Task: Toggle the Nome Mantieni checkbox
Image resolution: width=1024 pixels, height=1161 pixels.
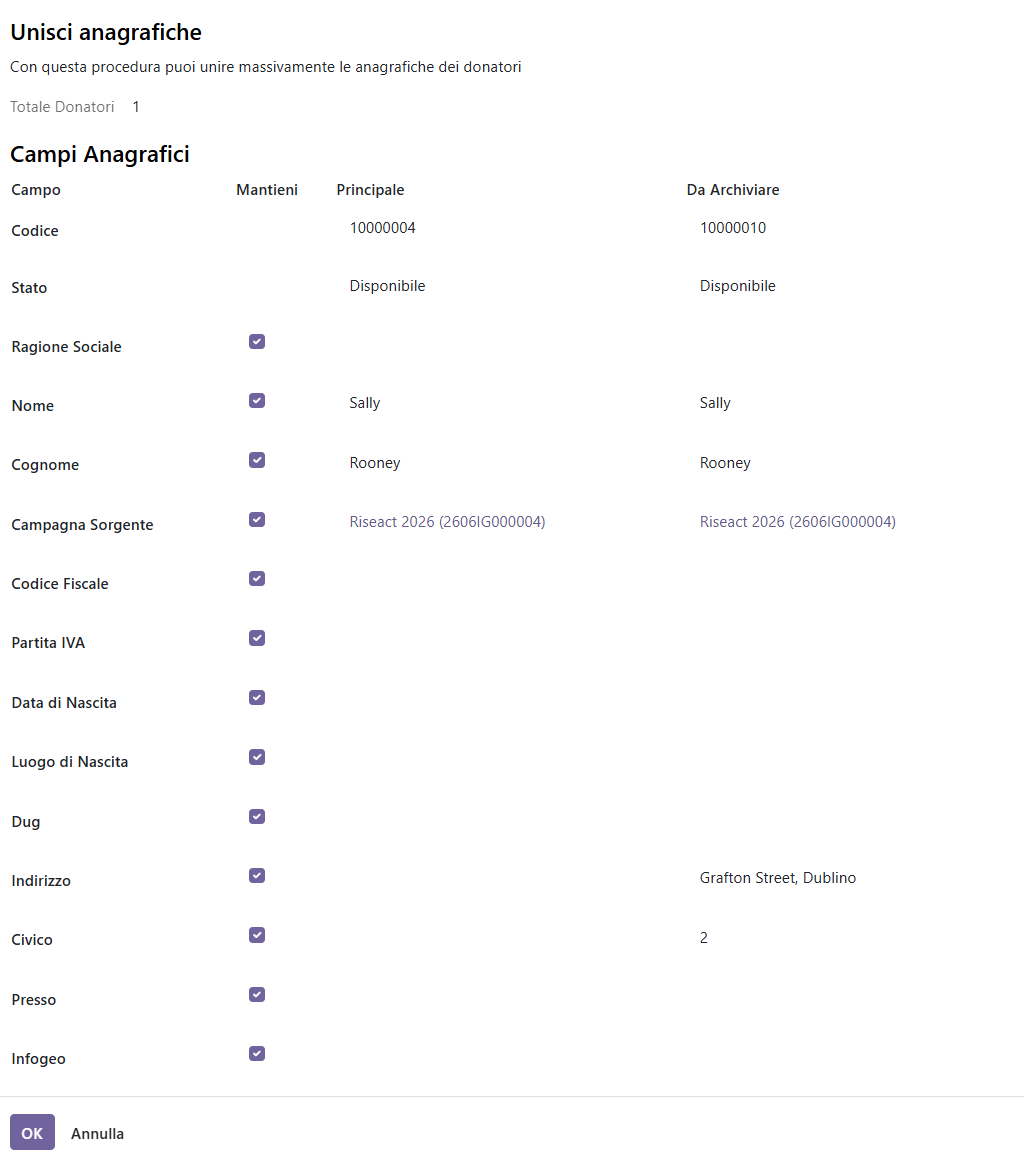Action: 257,401
